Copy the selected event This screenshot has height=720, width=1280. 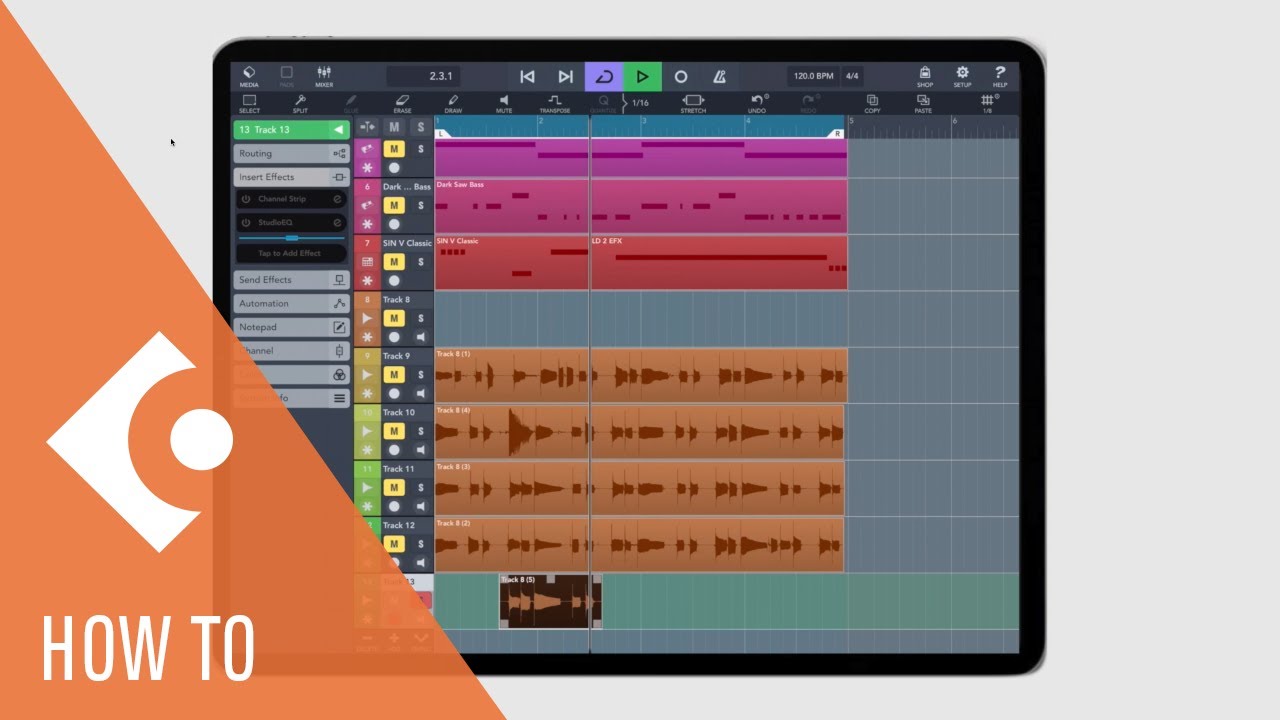[x=872, y=103]
